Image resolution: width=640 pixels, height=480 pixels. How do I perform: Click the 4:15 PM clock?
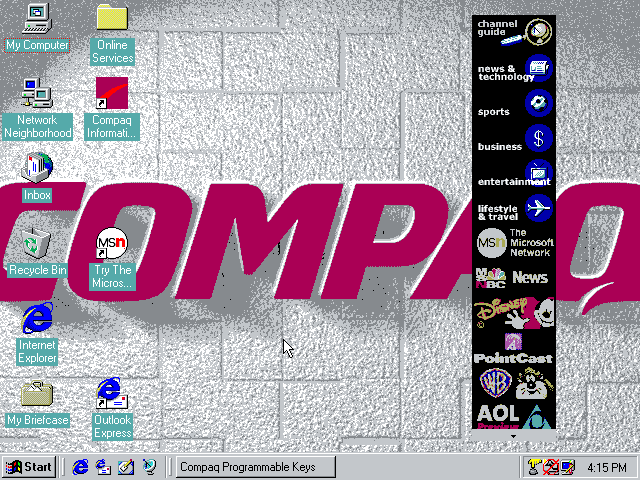tap(607, 467)
